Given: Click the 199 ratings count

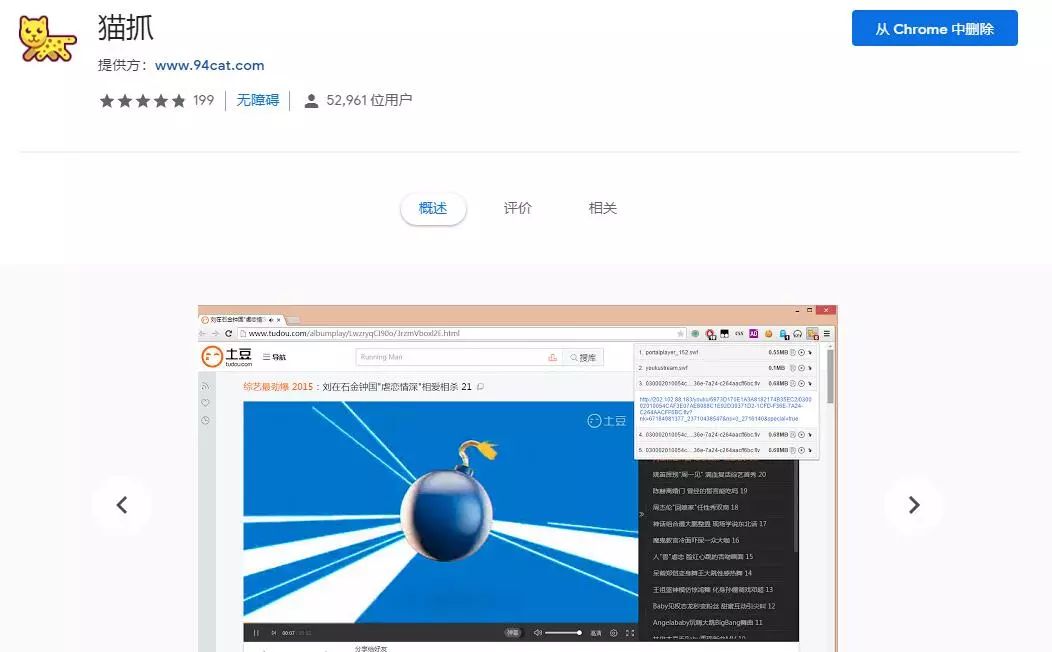Looking at the screenshot, I should coord(203,100).
